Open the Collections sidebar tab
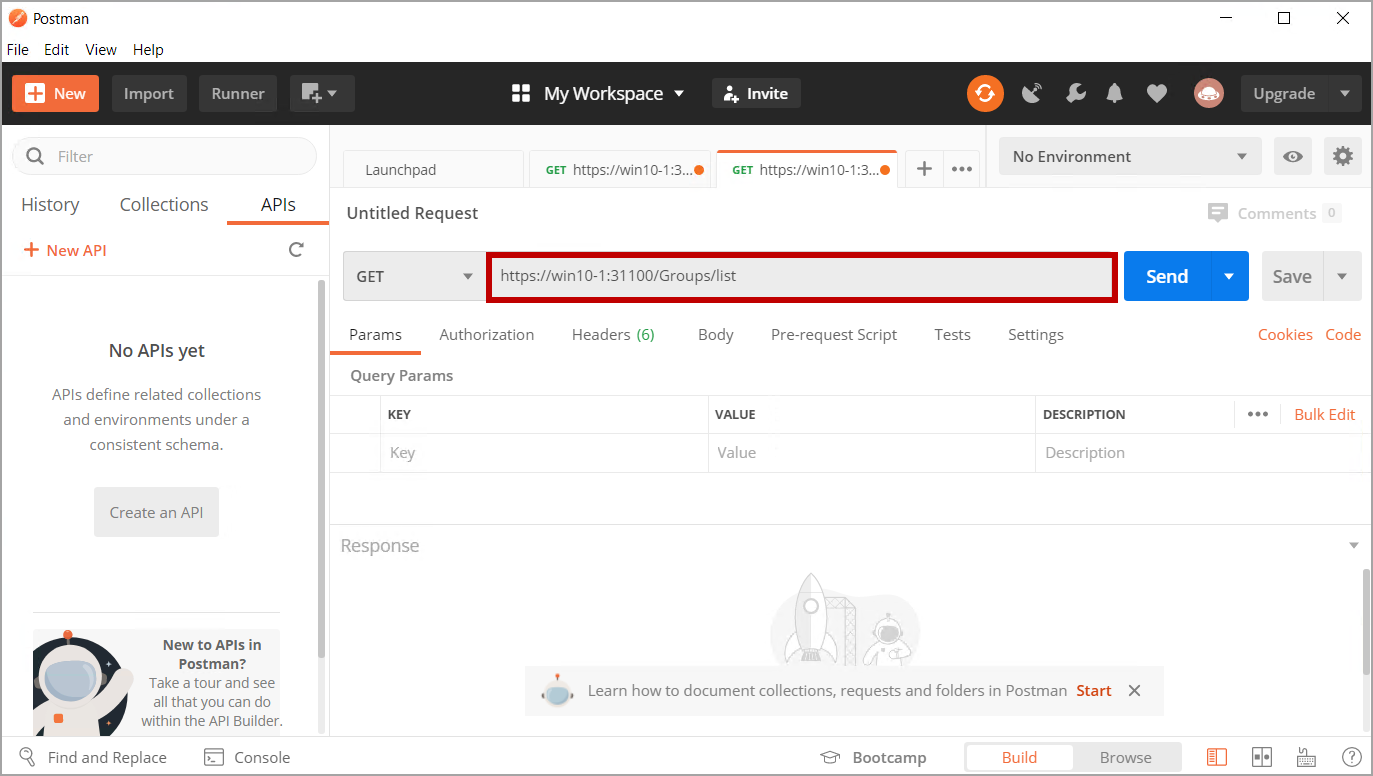1373x776 pixels. pos(164,204)
